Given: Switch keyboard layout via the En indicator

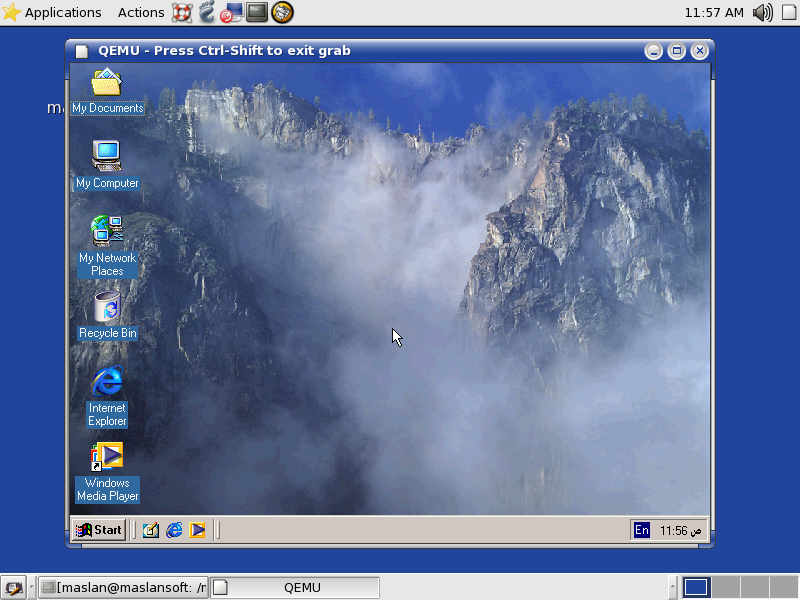Looking at the screenshot, I should coord(641,530).
